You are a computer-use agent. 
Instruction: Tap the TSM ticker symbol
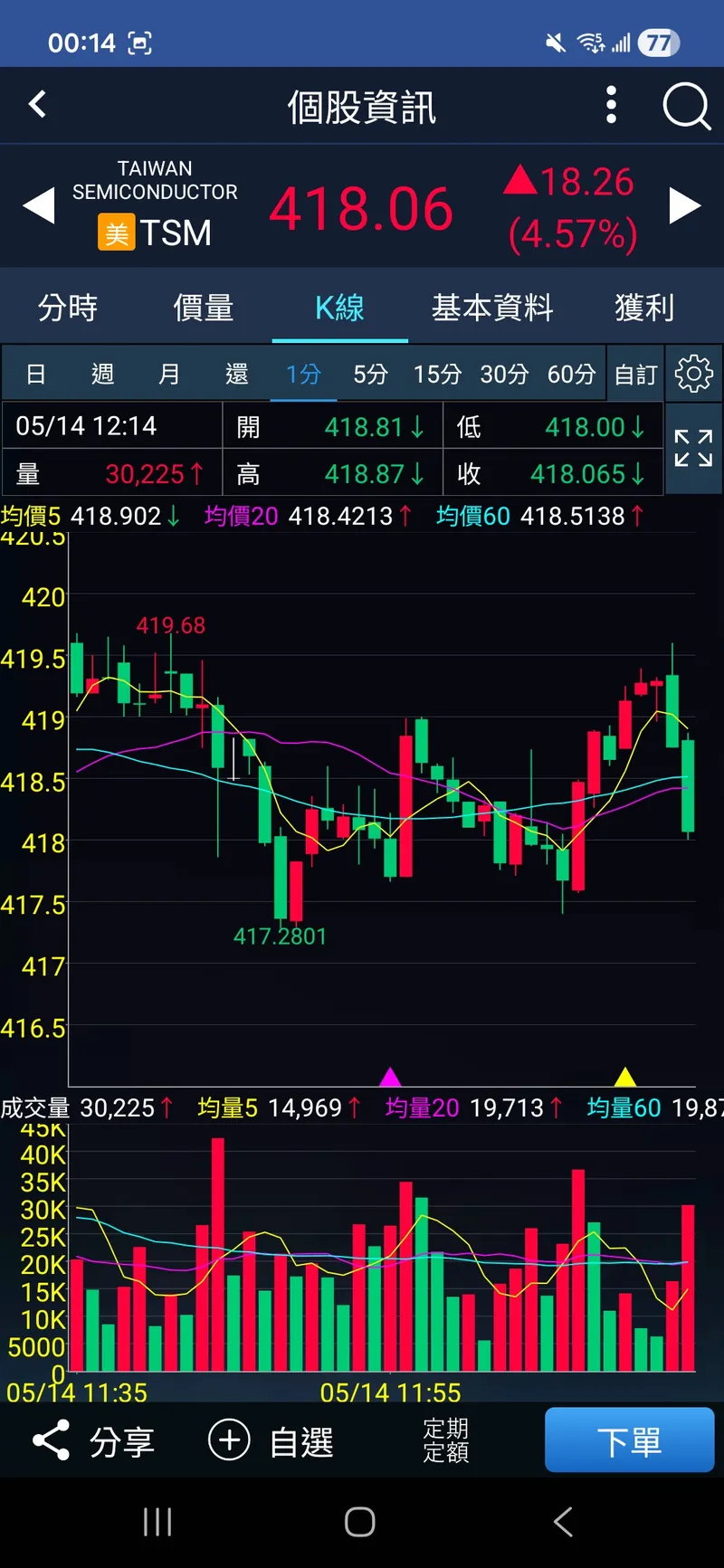point(176,233)
